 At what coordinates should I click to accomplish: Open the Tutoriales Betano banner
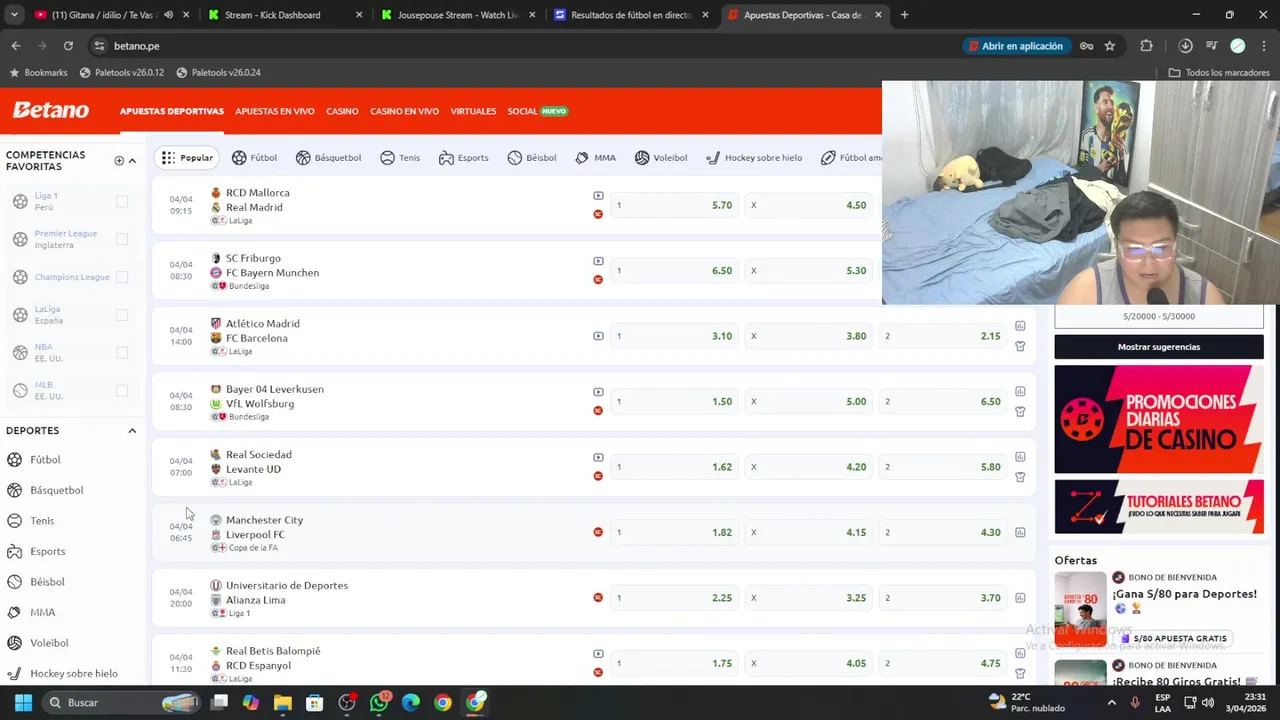pyautogui.click(x=1159, y=507)
